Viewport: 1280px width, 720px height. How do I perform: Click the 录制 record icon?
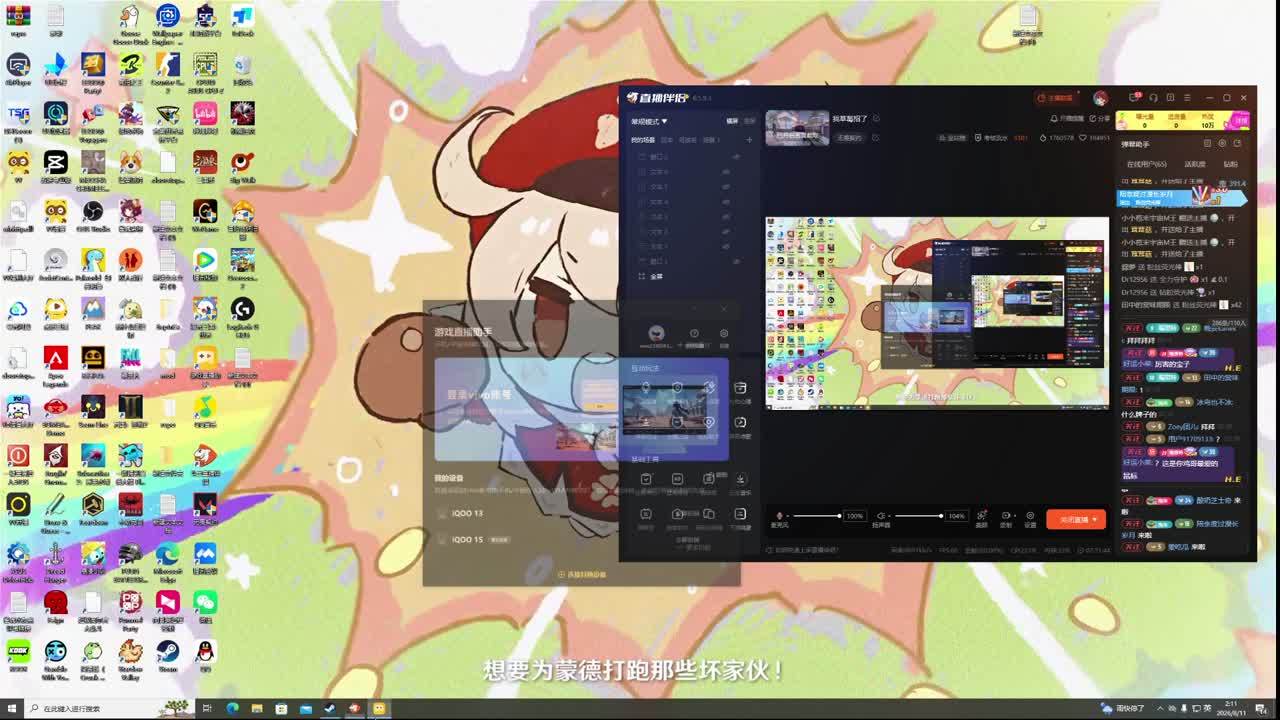1006,518
